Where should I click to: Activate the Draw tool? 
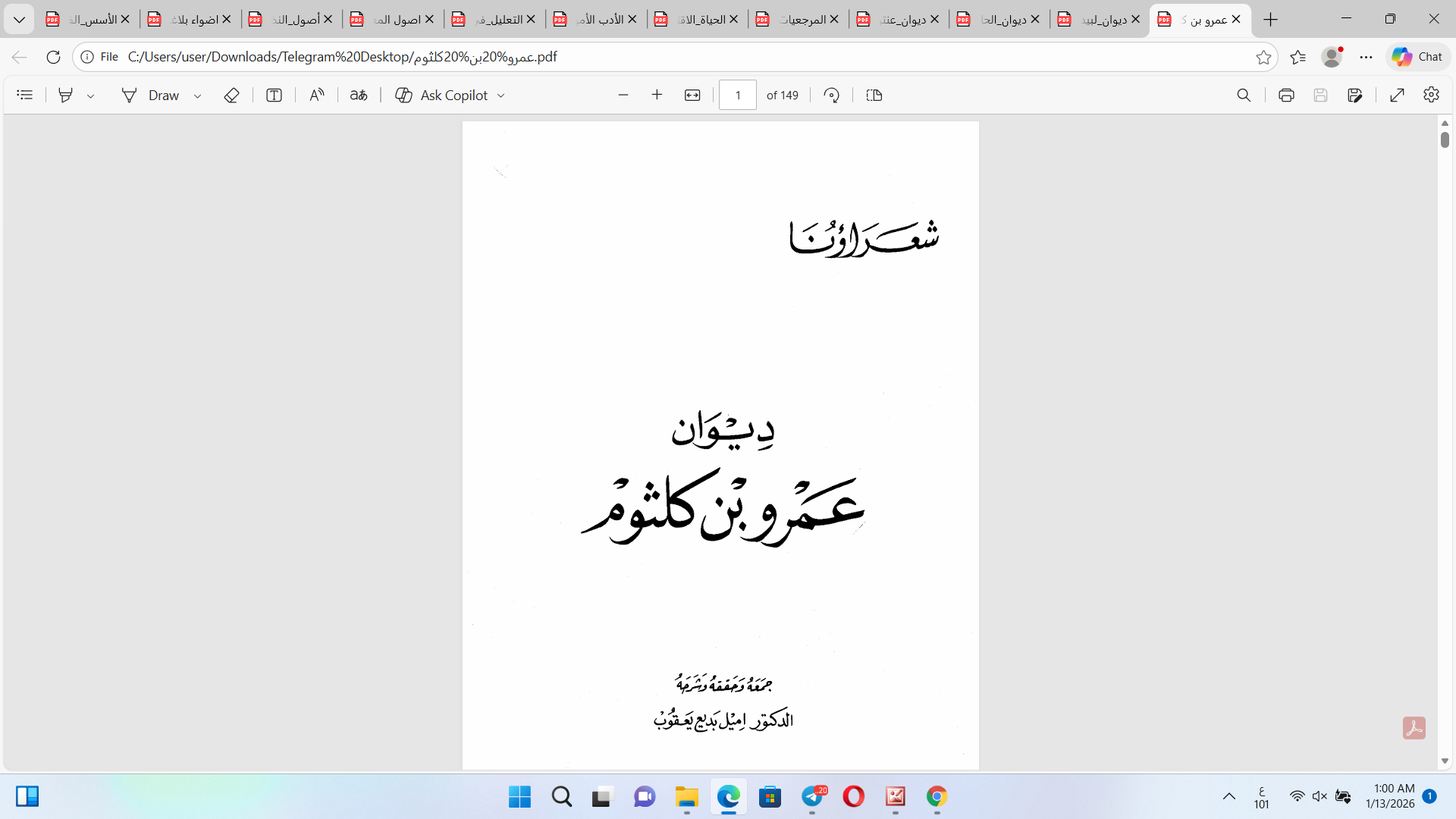(x=150, y=95)
